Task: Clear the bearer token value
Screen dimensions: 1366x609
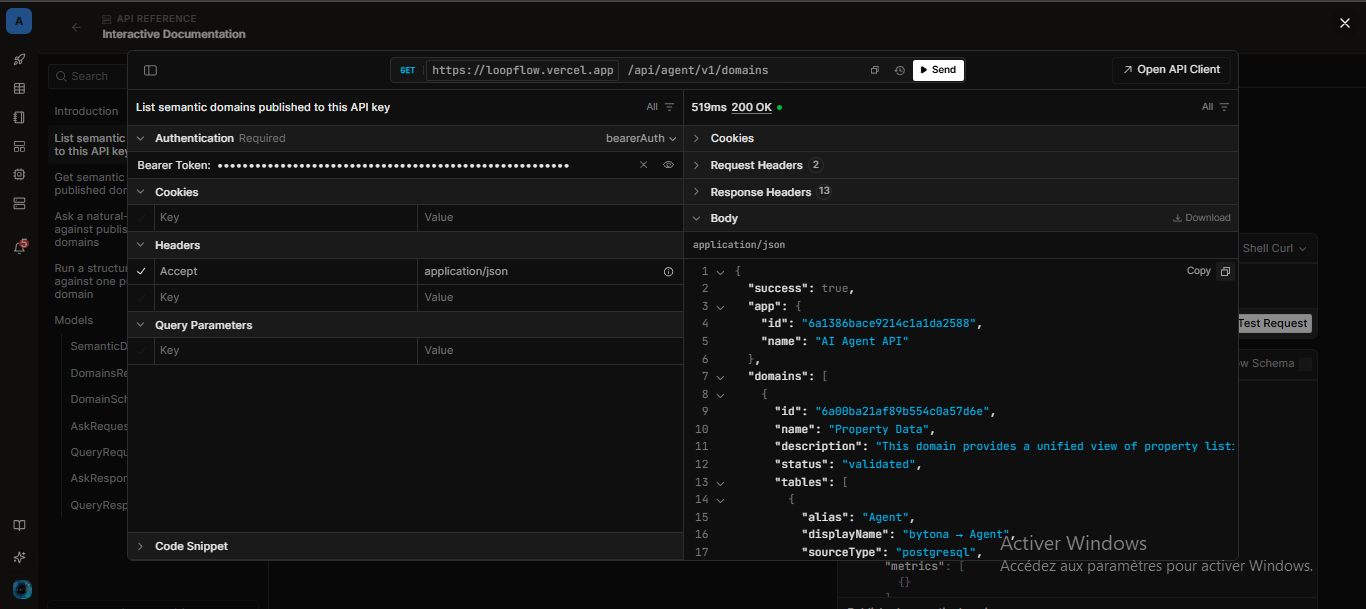Action: point(644,165)
